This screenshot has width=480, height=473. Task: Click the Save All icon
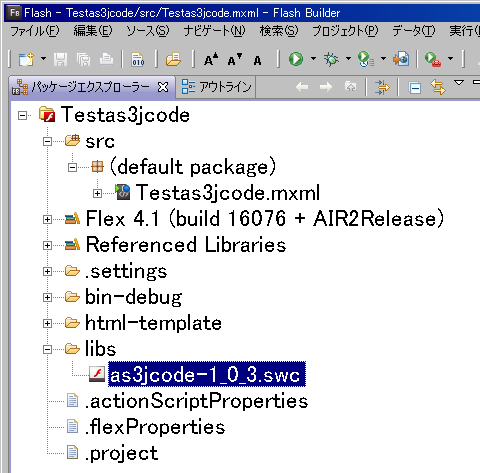pyautogui.click(x=83, y=60)
